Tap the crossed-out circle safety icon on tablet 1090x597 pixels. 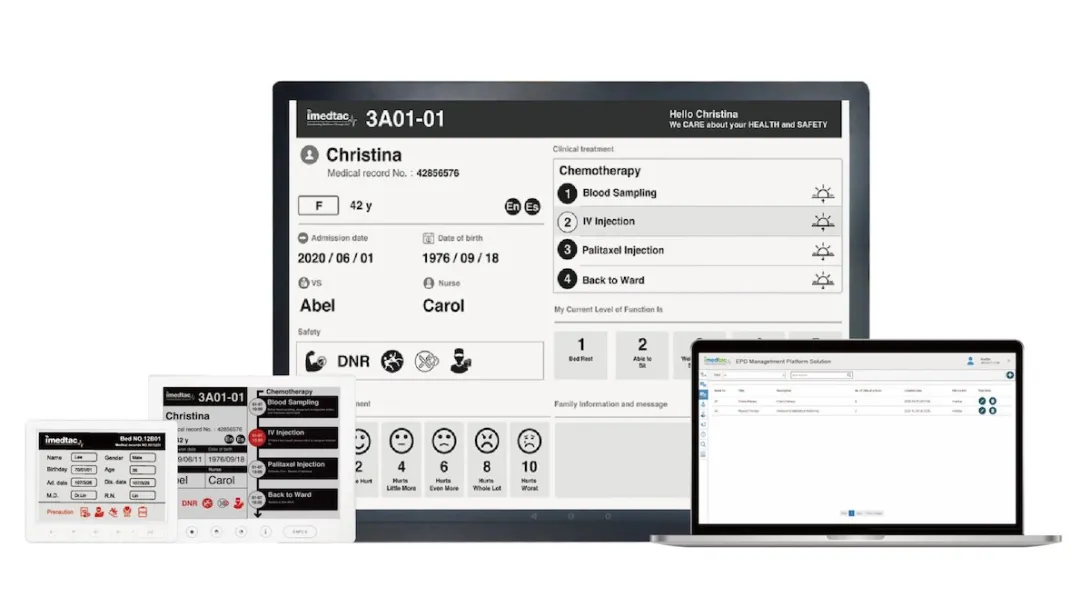[427, 361]
